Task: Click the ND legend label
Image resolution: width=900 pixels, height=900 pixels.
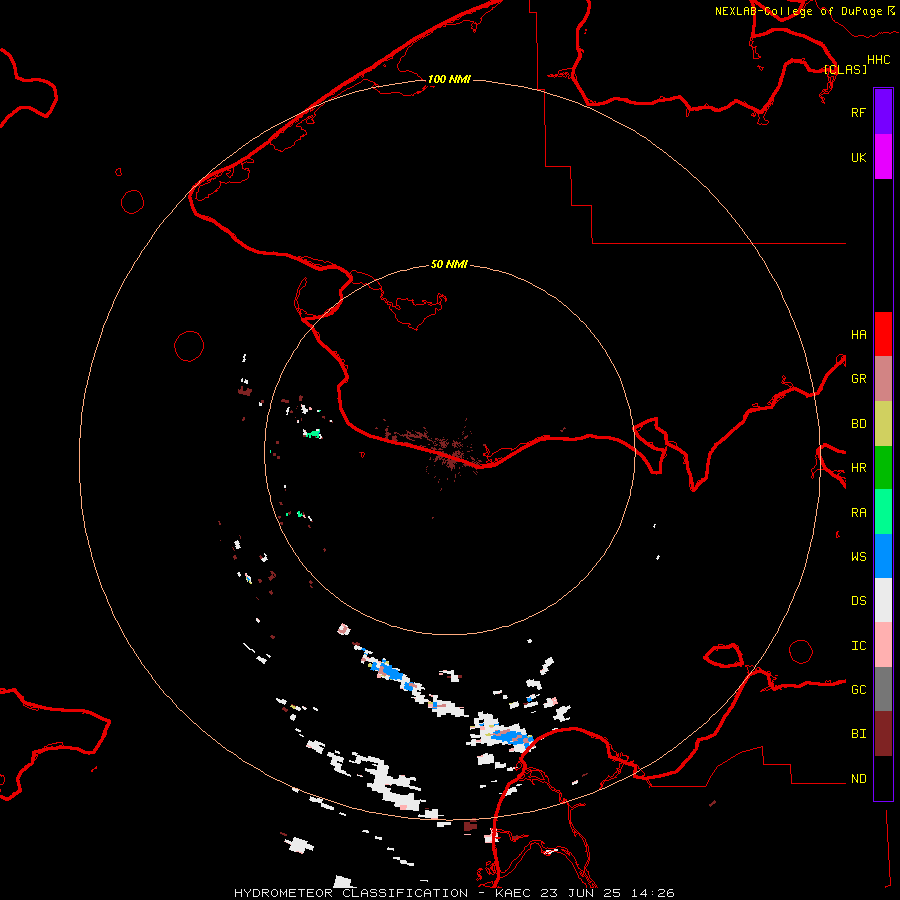Action: pos(858,779)
